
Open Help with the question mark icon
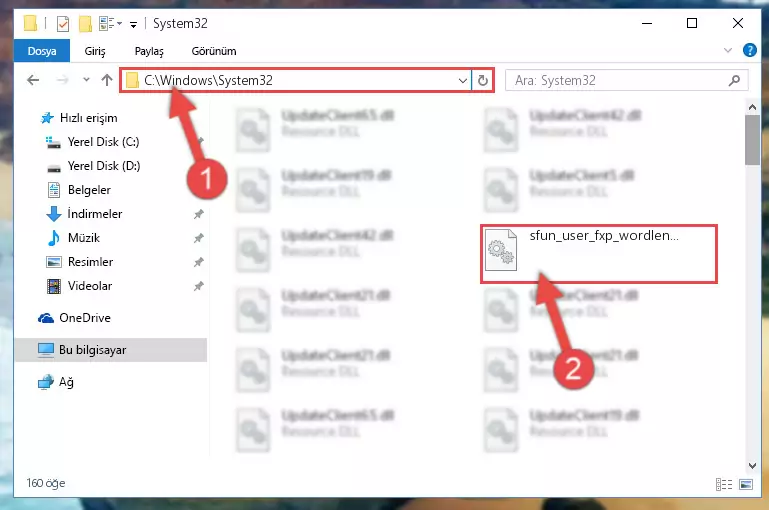[749, 50]
